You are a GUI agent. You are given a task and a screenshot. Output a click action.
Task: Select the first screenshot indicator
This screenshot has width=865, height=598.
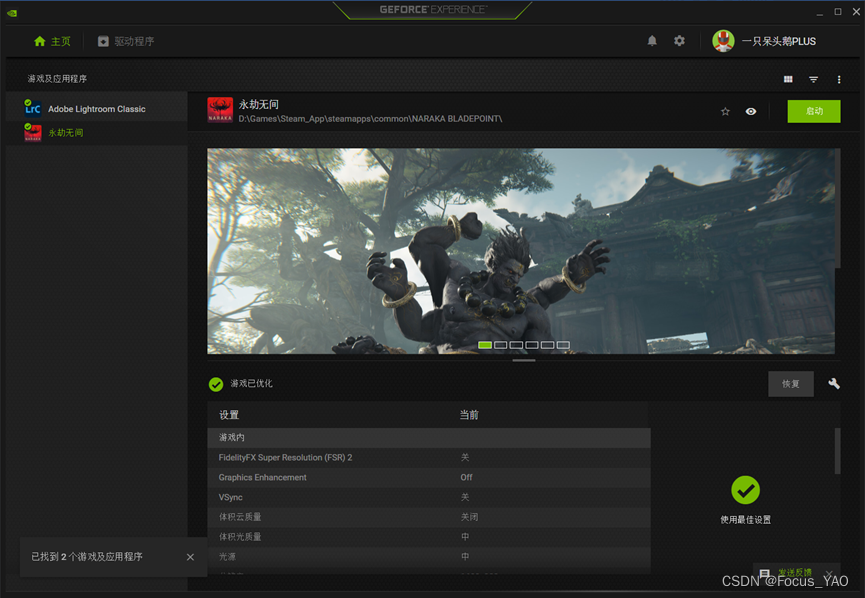pos(485,345)
